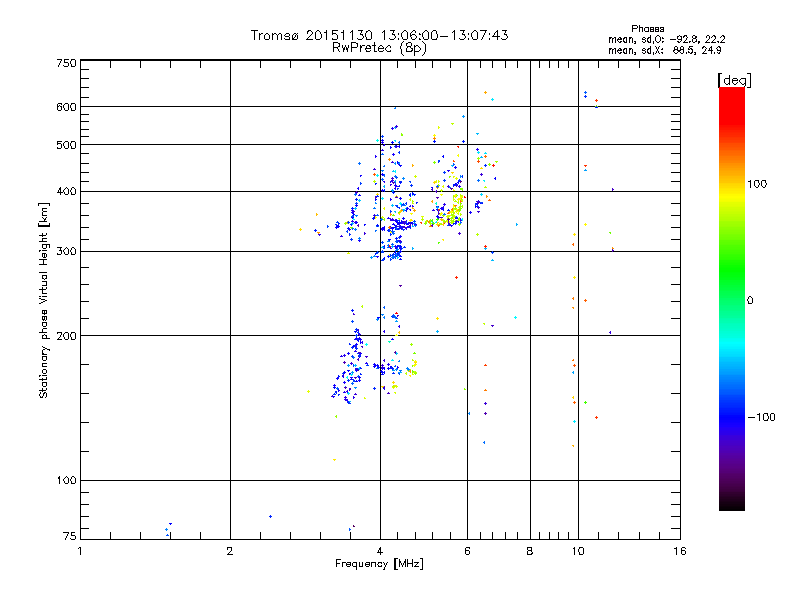Click the y-axis tick label '100'
Image resolution: width=800 pixels, height=600 pixels.
[x=66, y=480]
